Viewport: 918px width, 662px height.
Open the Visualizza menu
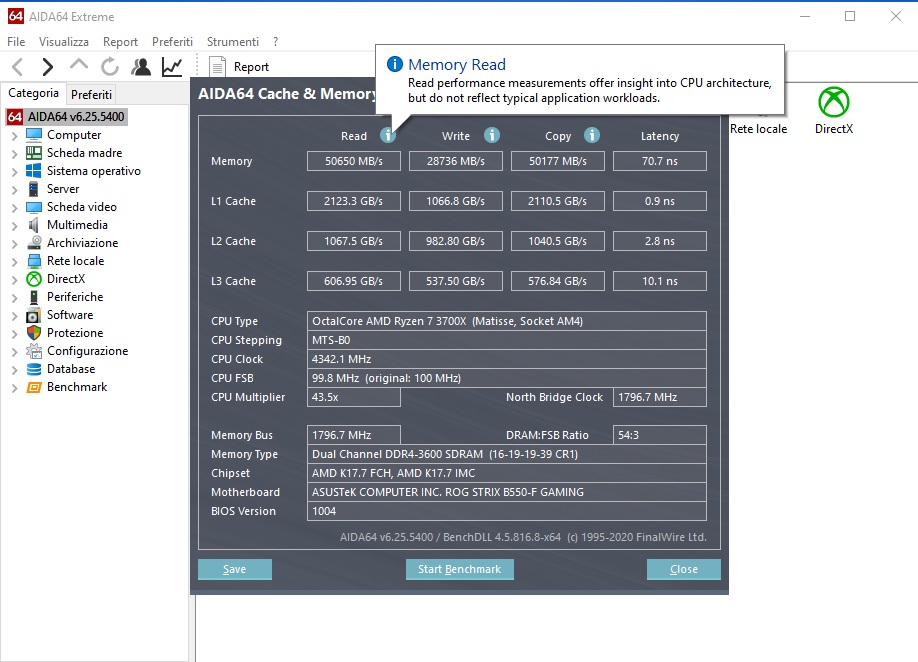64,42
